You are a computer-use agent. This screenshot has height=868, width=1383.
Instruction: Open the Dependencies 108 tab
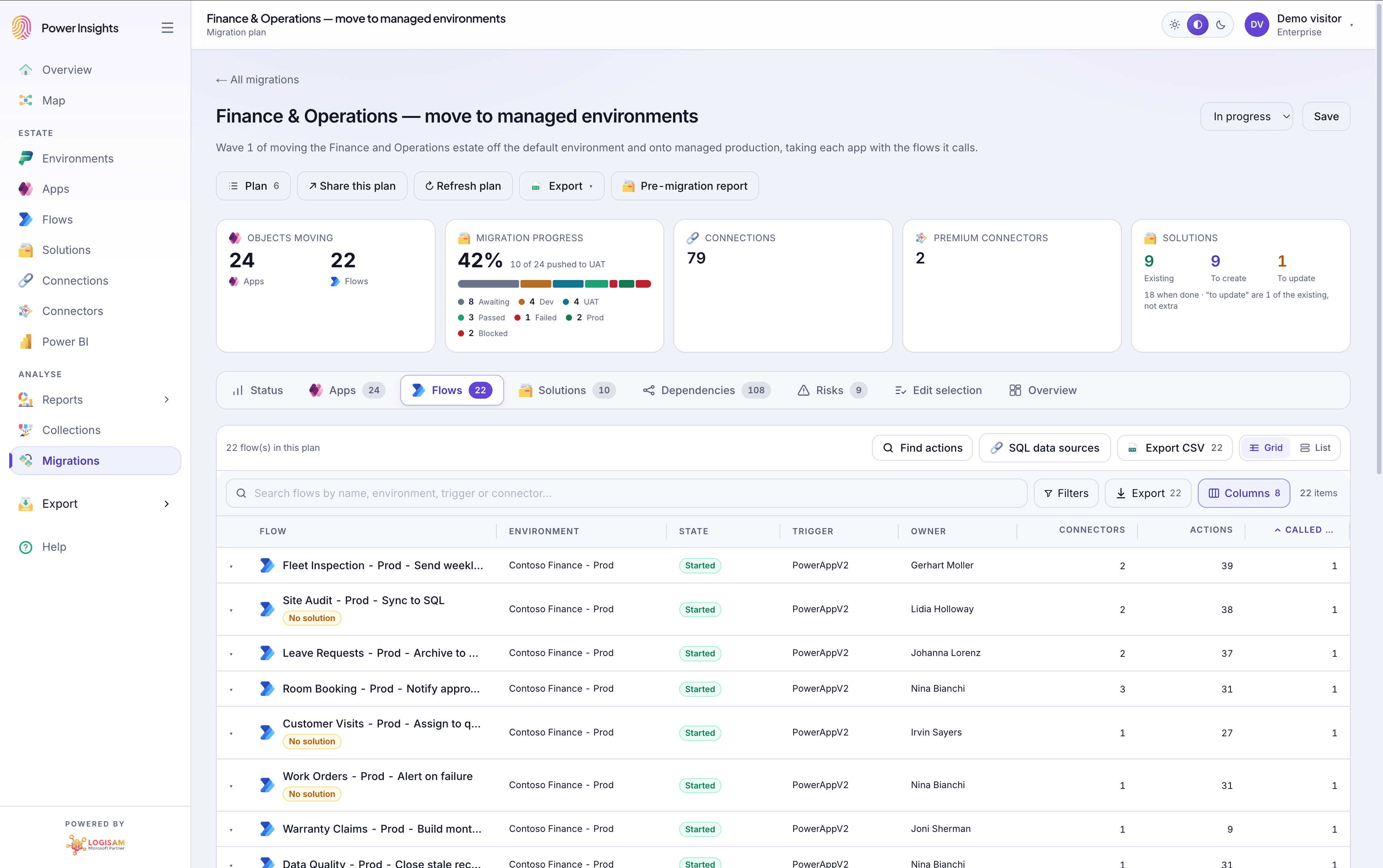tap(707, 390)
